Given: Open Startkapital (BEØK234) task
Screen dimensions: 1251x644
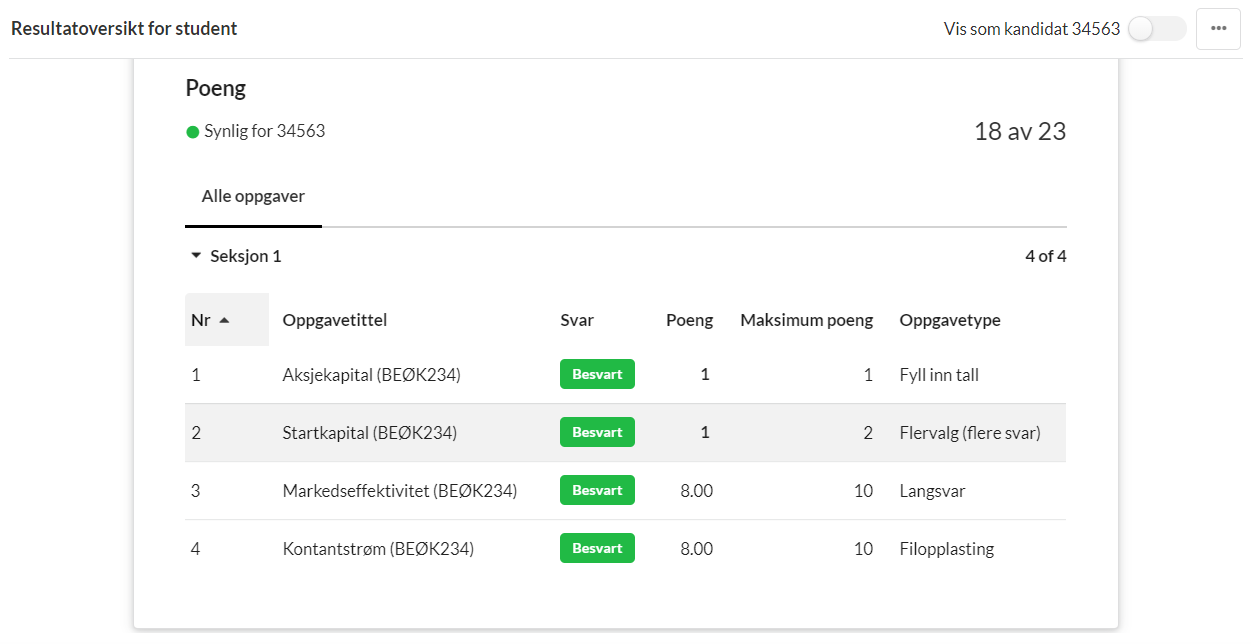Looking at the screenshot, I should click(370, 433).
